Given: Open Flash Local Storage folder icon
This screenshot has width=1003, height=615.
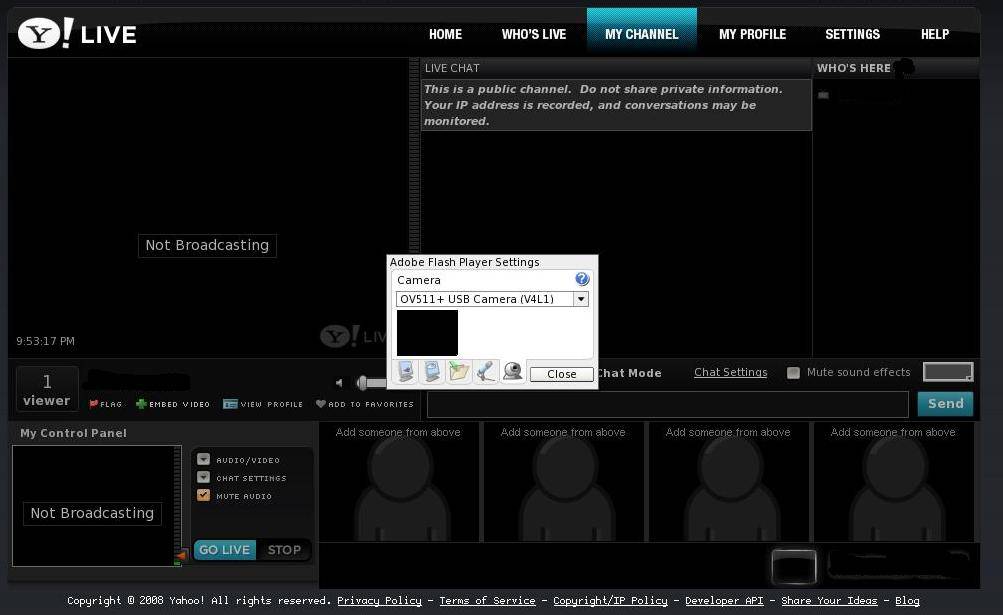Looking at the screenshot, I should click(x=459, y=371).
